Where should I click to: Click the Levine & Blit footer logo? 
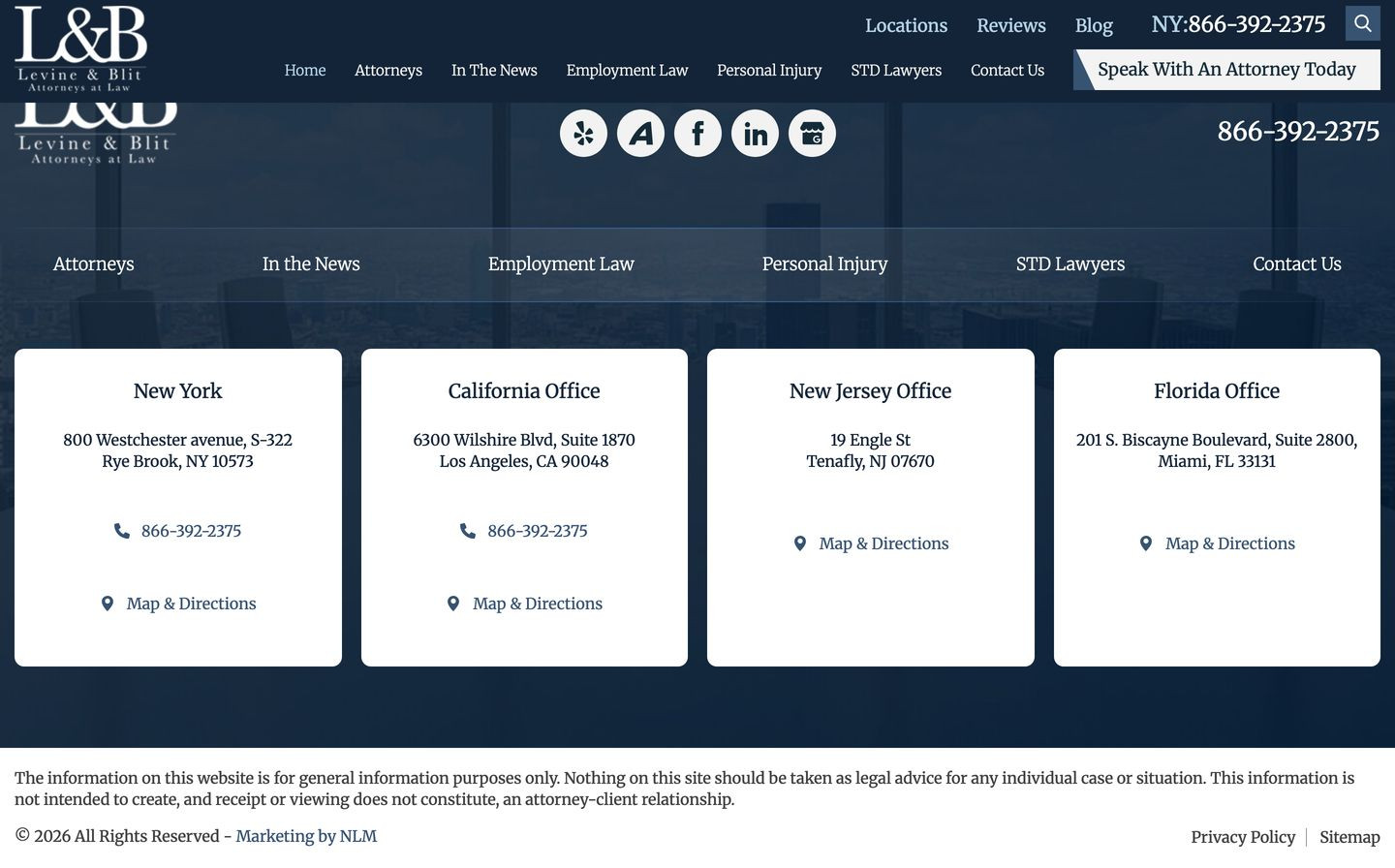click(x=96, y=134)
